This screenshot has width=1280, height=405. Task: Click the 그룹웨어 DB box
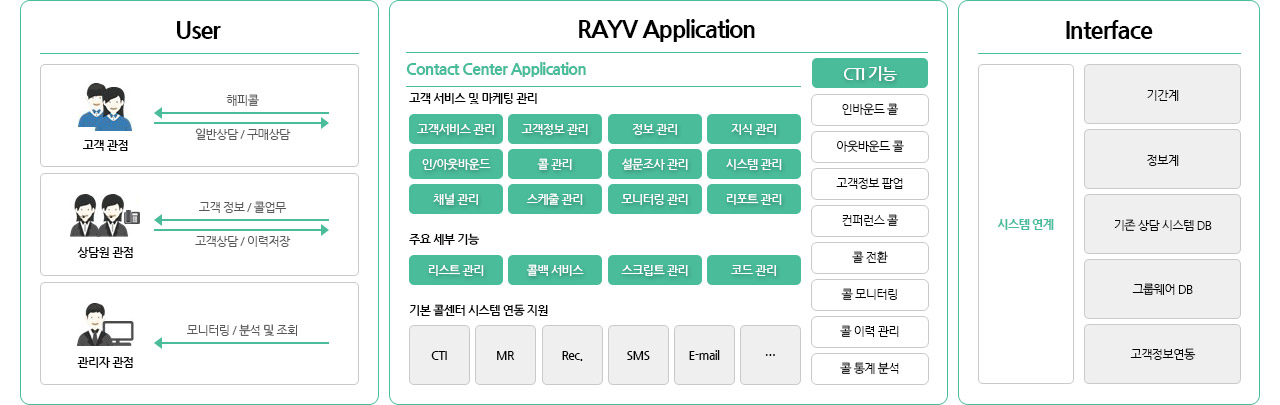click(1163, 289)
